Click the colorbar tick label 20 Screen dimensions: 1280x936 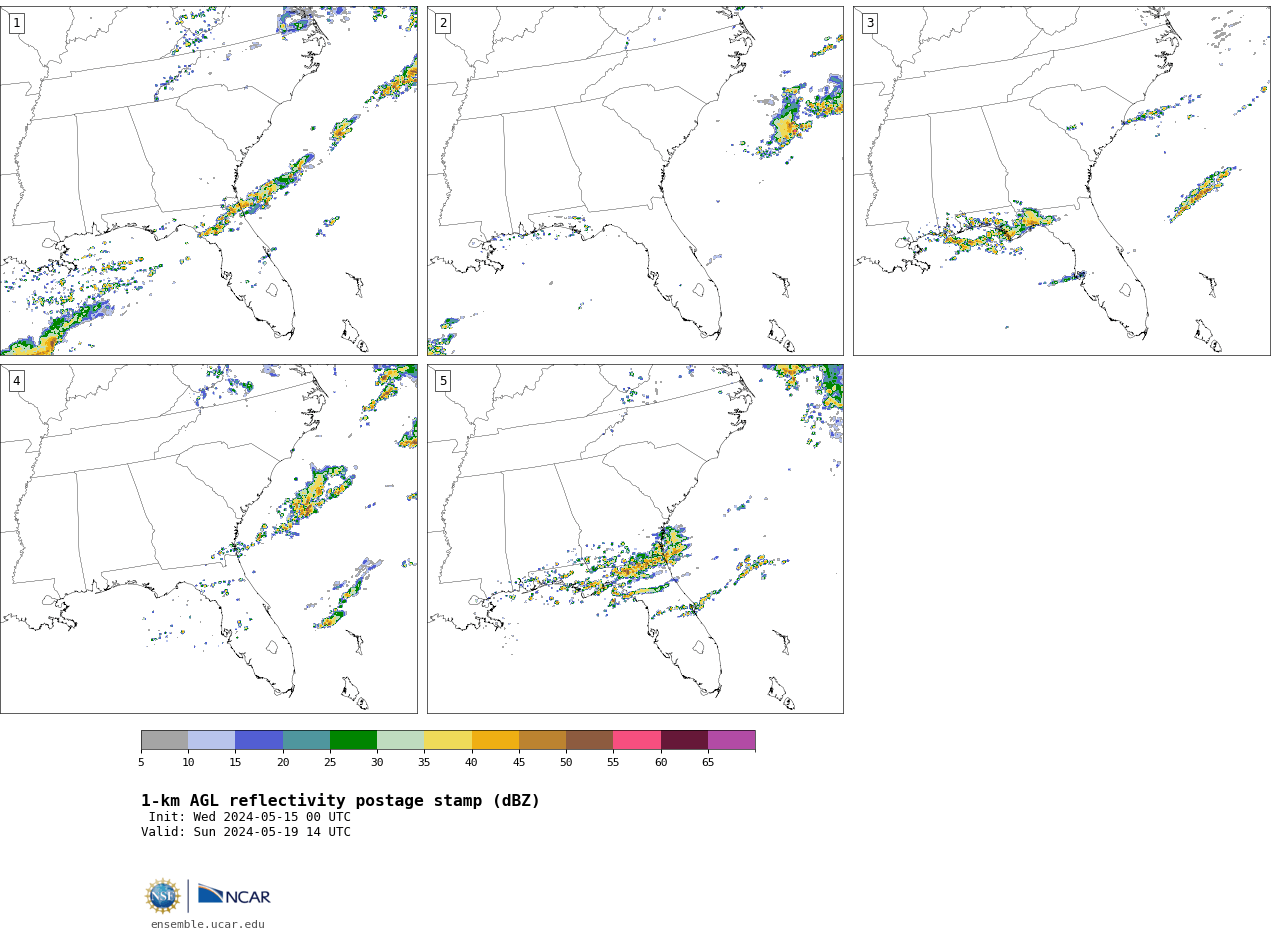pos(283,762)
